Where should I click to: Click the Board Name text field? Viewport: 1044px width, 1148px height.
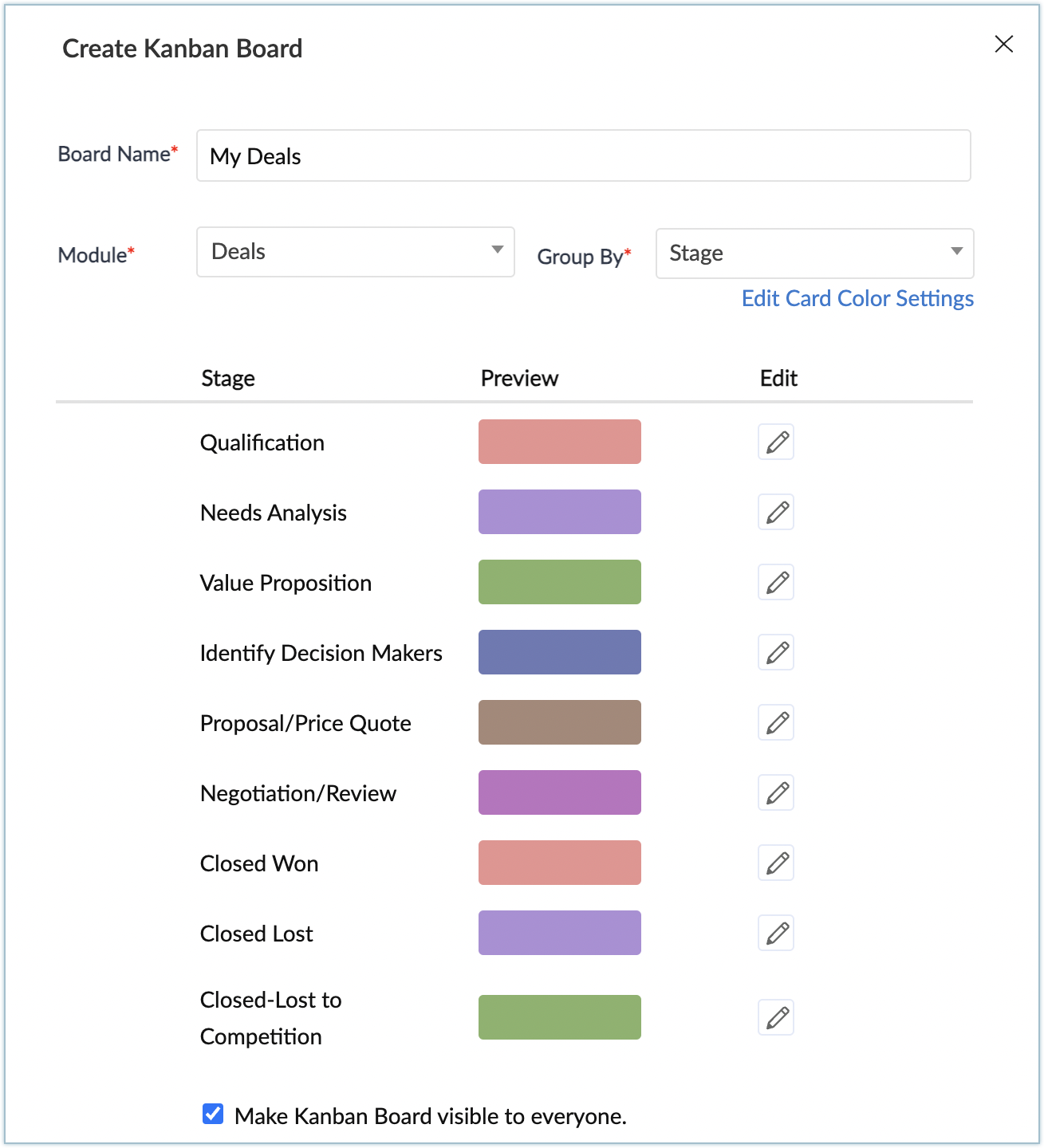pos(583,155)
